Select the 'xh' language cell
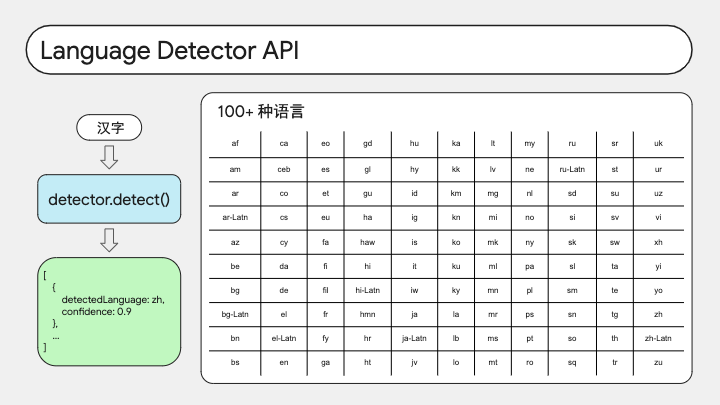The image size is (720, 405). pyautogui.click(x=658, y=242)
